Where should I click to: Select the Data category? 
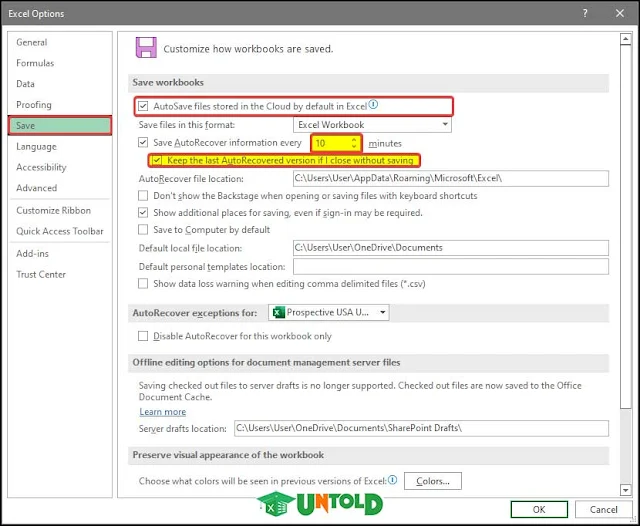[25, 84]
